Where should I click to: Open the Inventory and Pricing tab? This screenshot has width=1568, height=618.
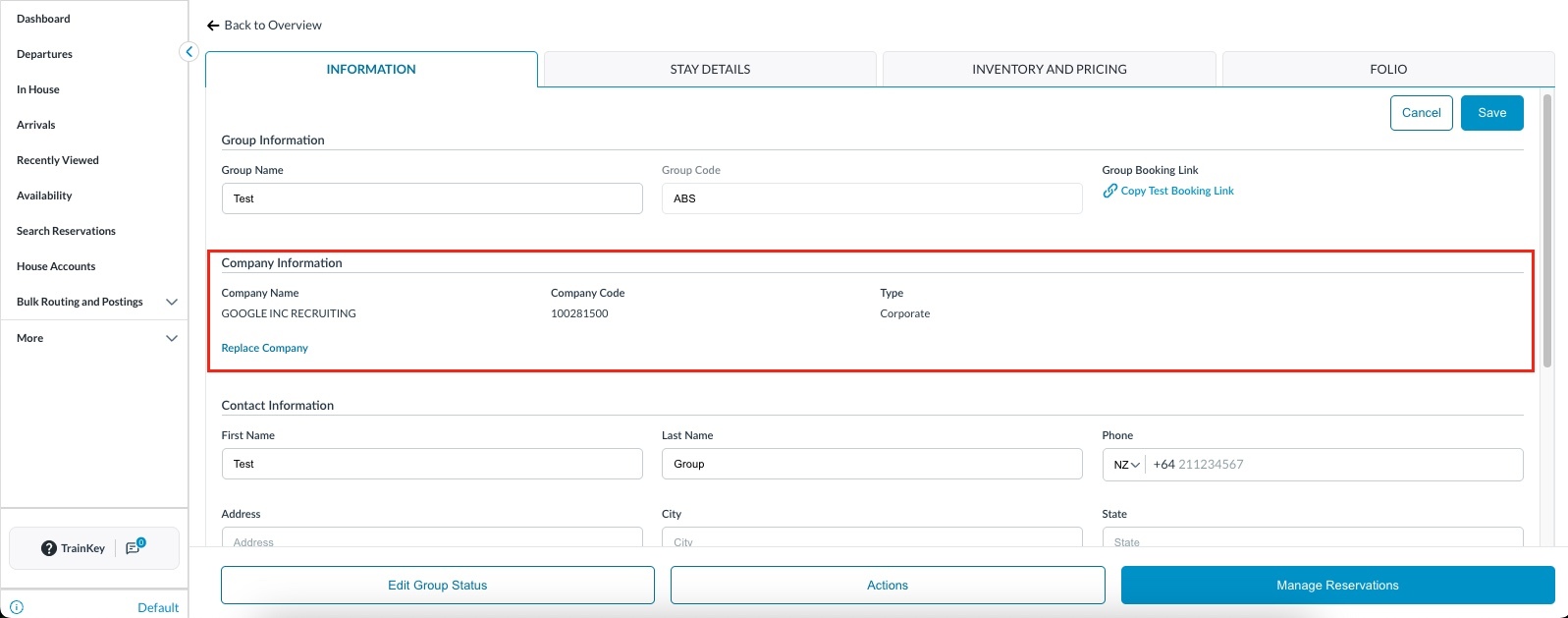click(x=1049, y=70)
